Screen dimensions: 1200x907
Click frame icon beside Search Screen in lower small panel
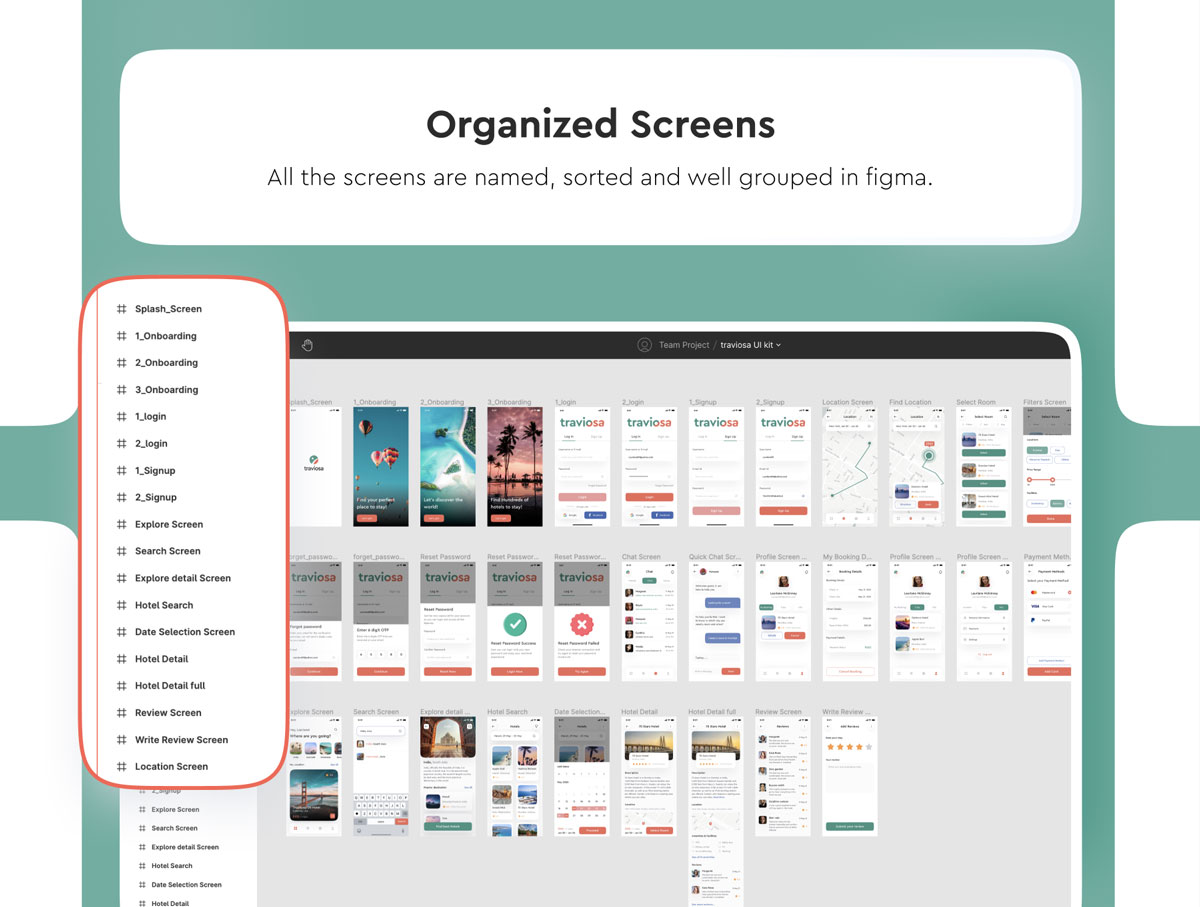click(x=142, y=829)
